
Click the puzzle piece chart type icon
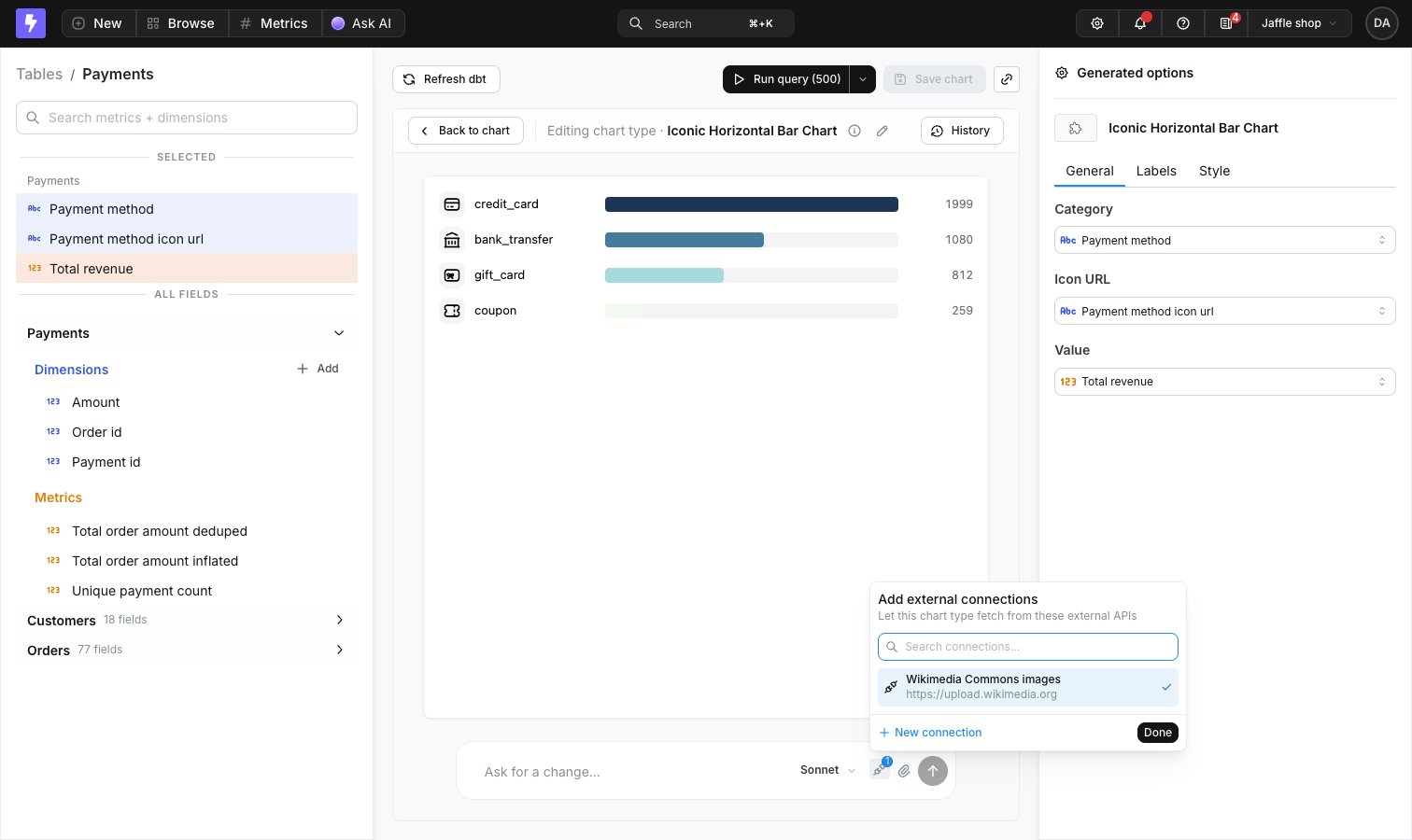coord(1076,128)
